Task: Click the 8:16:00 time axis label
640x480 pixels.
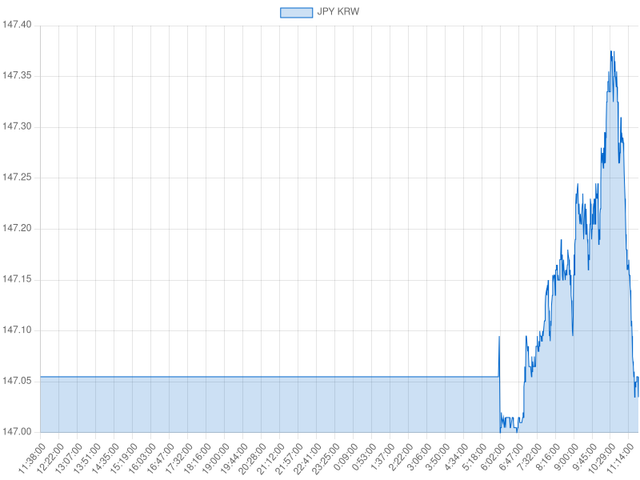Action: (x=547, y=457)
